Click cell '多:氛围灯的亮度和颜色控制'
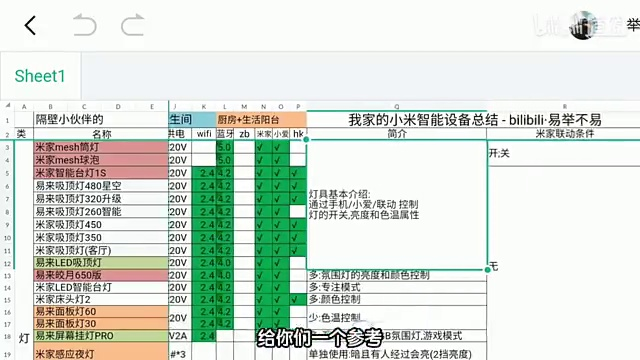This screenshot has width=640, height=360. coord(397,275)
